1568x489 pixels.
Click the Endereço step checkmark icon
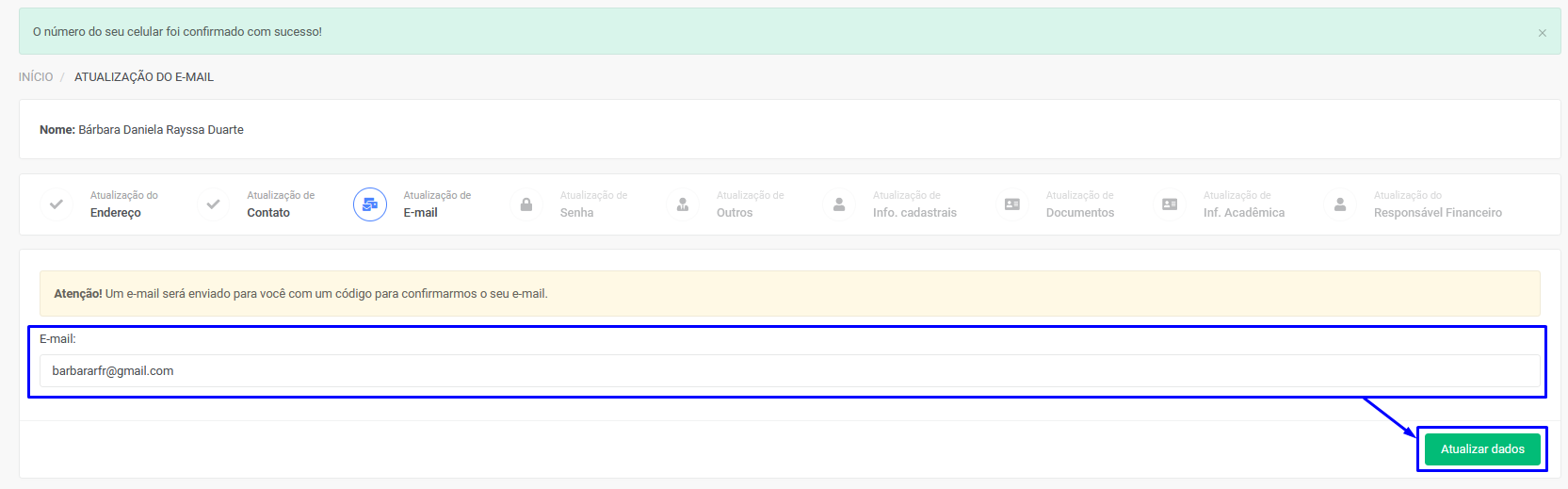[57, 204]
